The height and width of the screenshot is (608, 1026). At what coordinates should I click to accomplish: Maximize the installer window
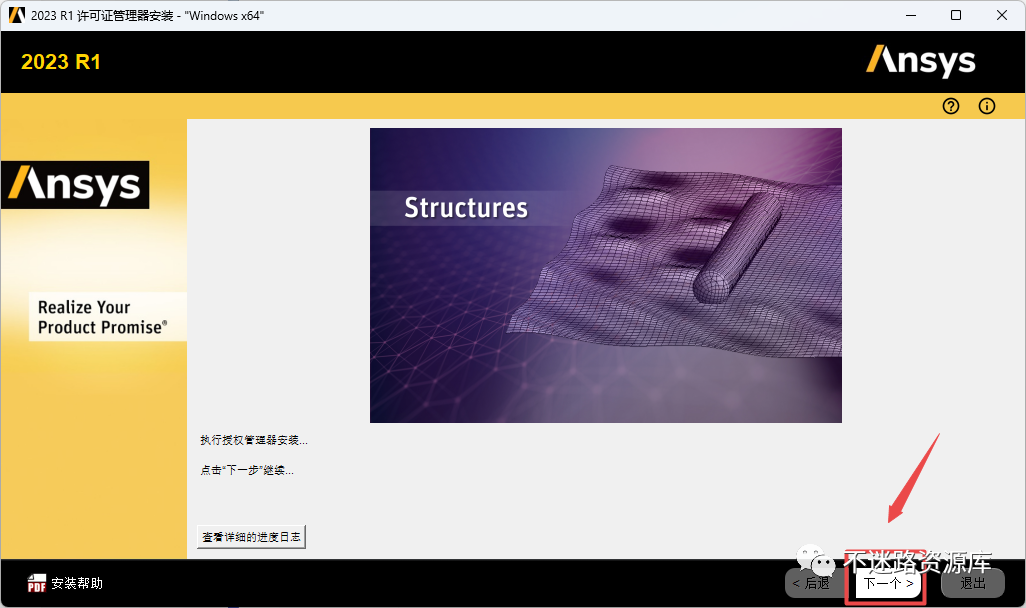[x=956, y=15]
